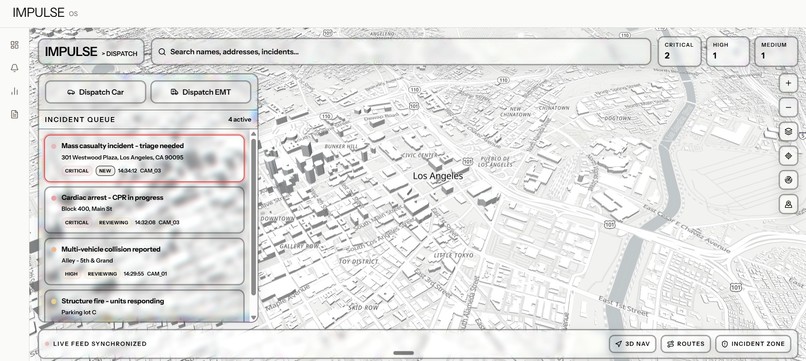Zoom in the map with plus button
Image resolution: width=806 pixels, height=361 pixels.
click(x=789, y=83)
